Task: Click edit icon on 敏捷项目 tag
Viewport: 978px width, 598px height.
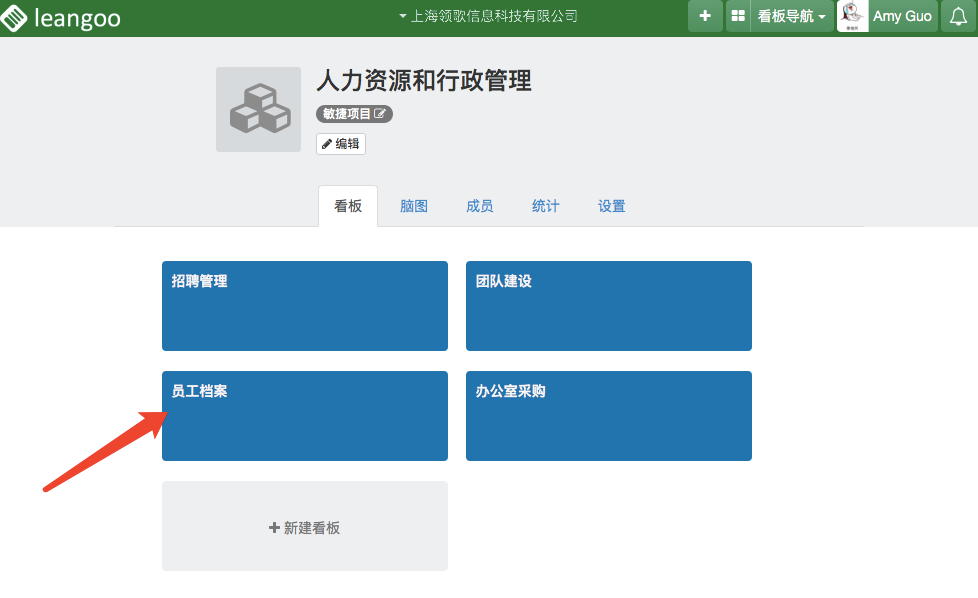Action: pos(380,114)
